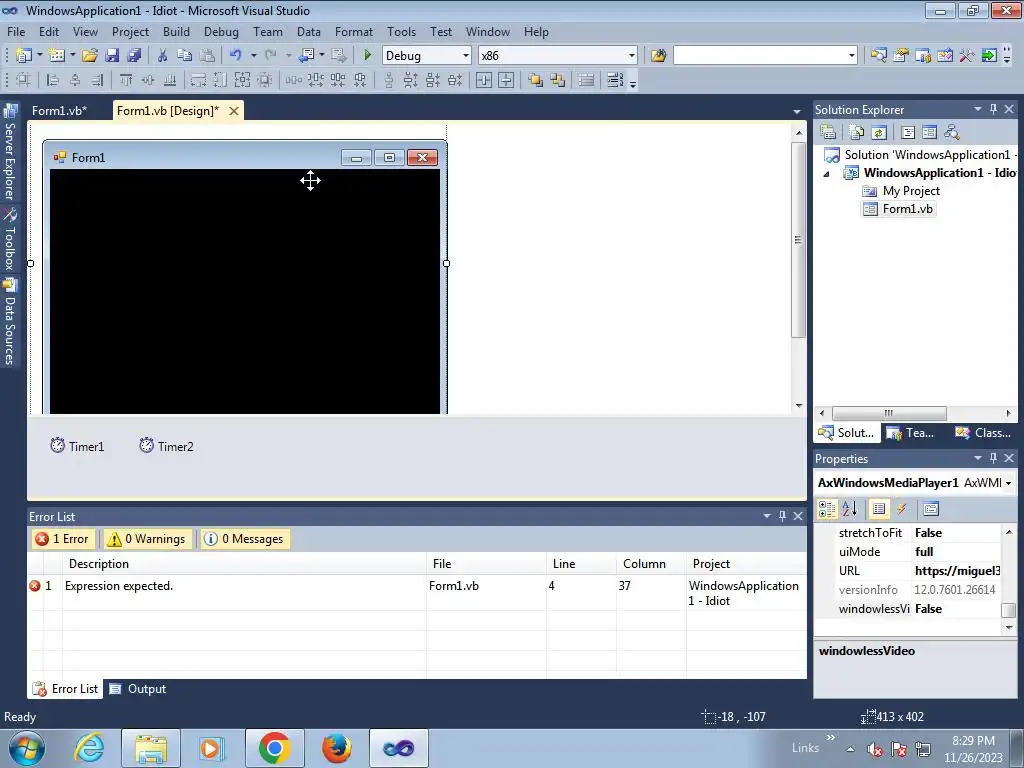This screenshot has height=768, width=1024.
Task: Click the New Project toolbar icon
Action: [x=24, y=56]
